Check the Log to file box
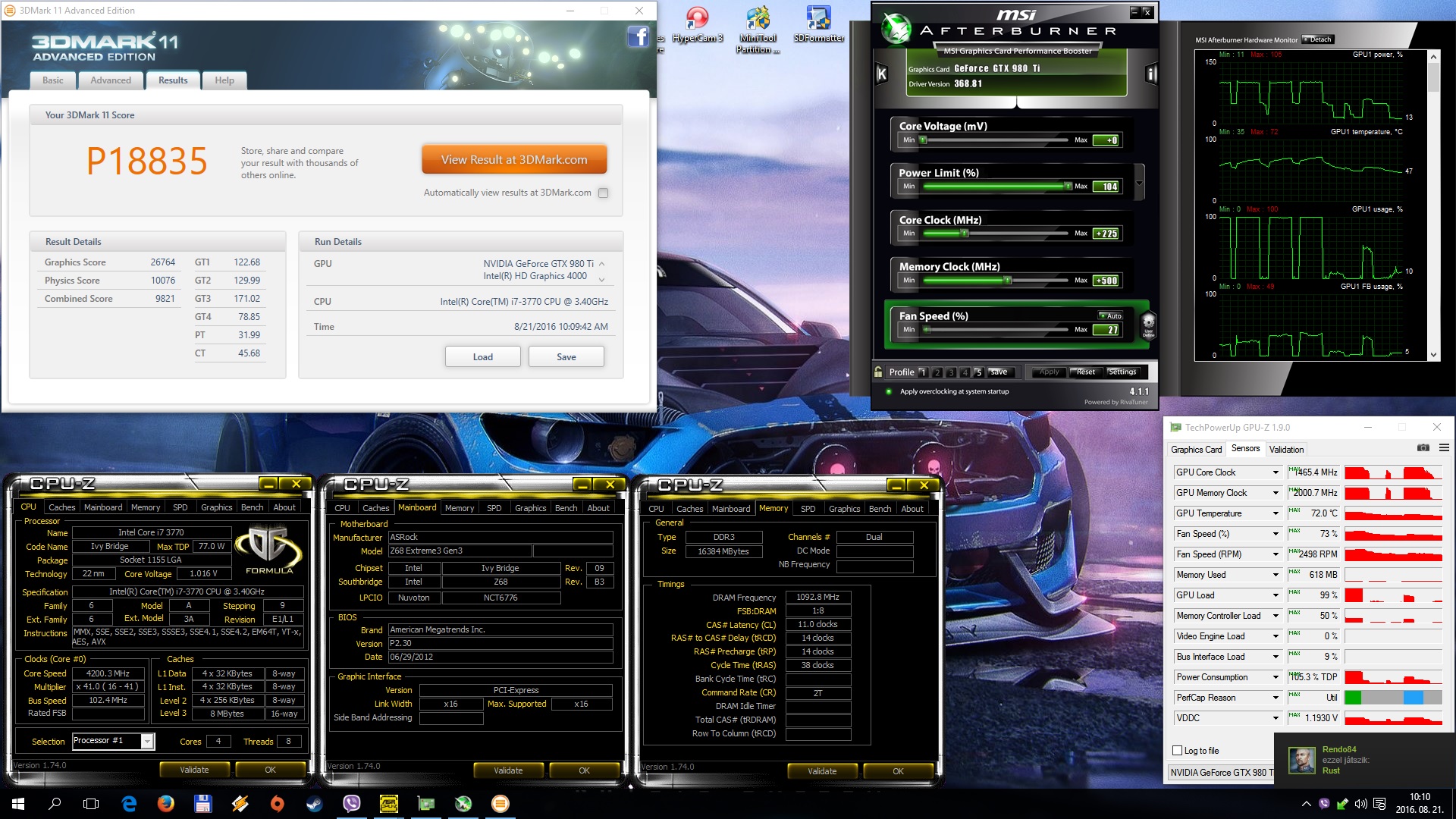 click(x=1178, y=751)
